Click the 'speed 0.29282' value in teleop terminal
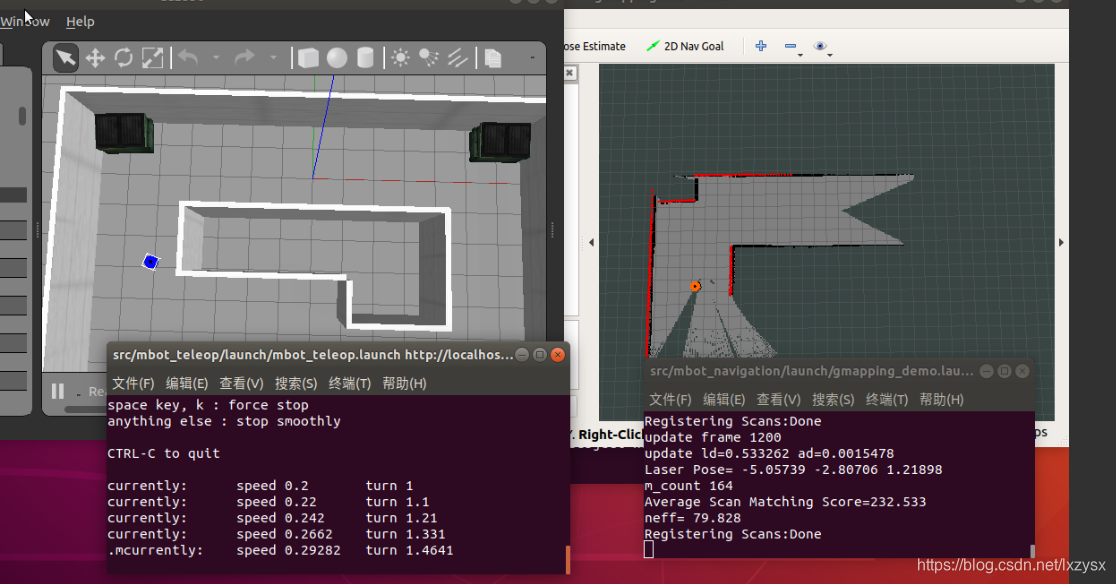 point(288,550)
